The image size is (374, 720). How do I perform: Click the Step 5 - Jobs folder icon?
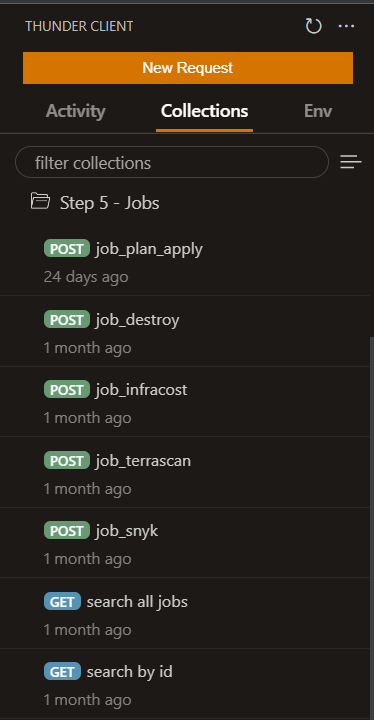40,202
